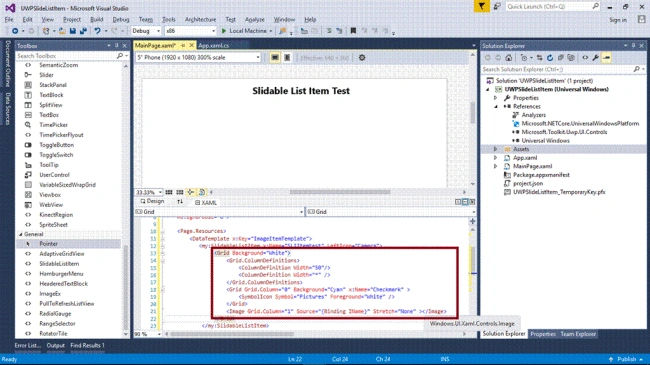The image size is (650, 365).
Task: Click View Code icon in Solution Explorer
Action: pyautogui.click(x=585, y=58)
